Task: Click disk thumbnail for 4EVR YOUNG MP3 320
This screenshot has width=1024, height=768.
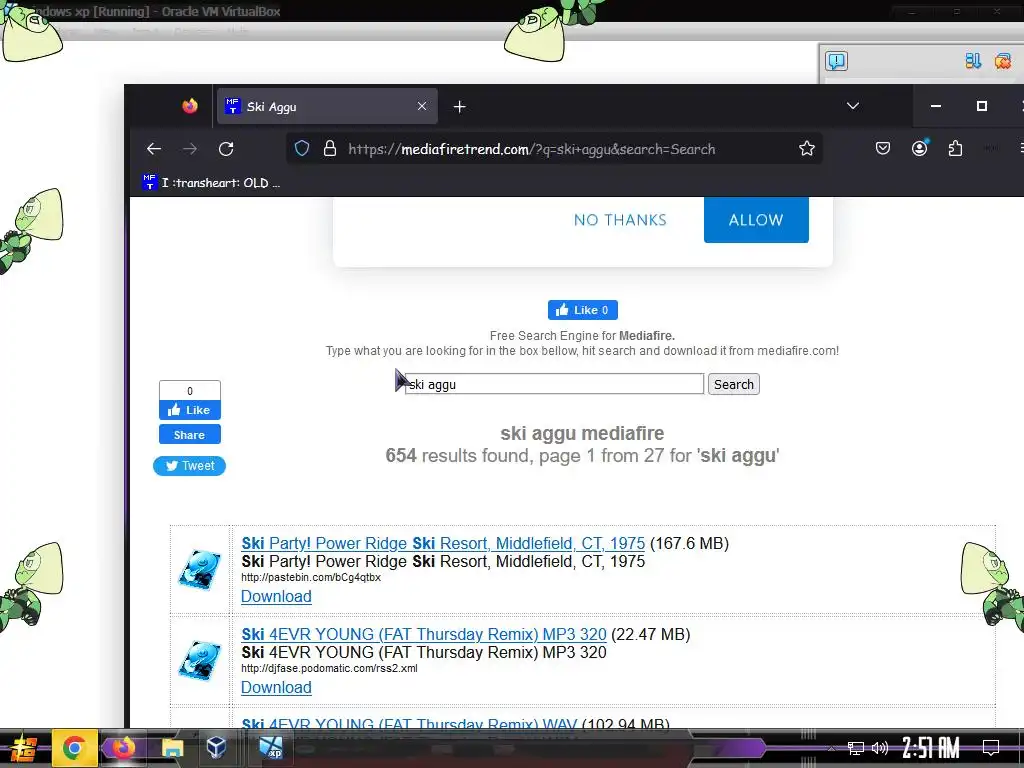Action: 200,661
